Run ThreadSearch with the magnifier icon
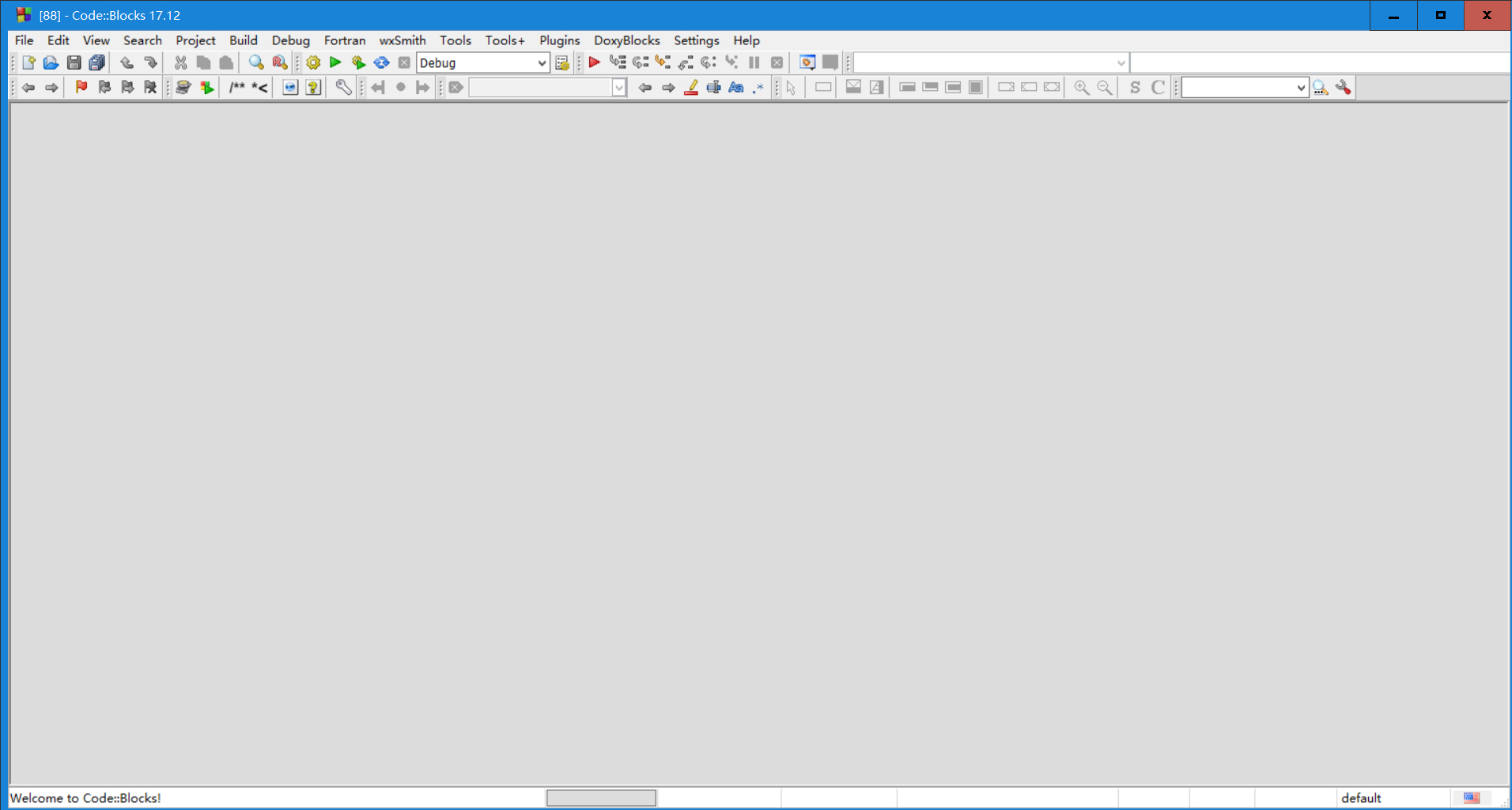1512x810 pixels. pyautogui.click(x=1321, y=87)
